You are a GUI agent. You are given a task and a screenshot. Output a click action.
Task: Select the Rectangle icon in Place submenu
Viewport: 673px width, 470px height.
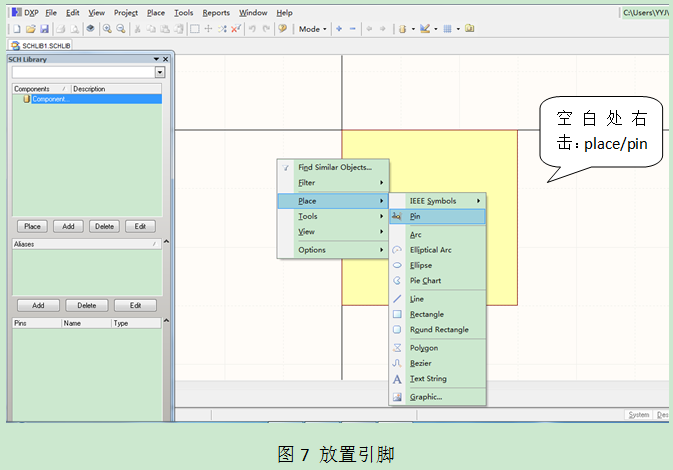[397, 314]
